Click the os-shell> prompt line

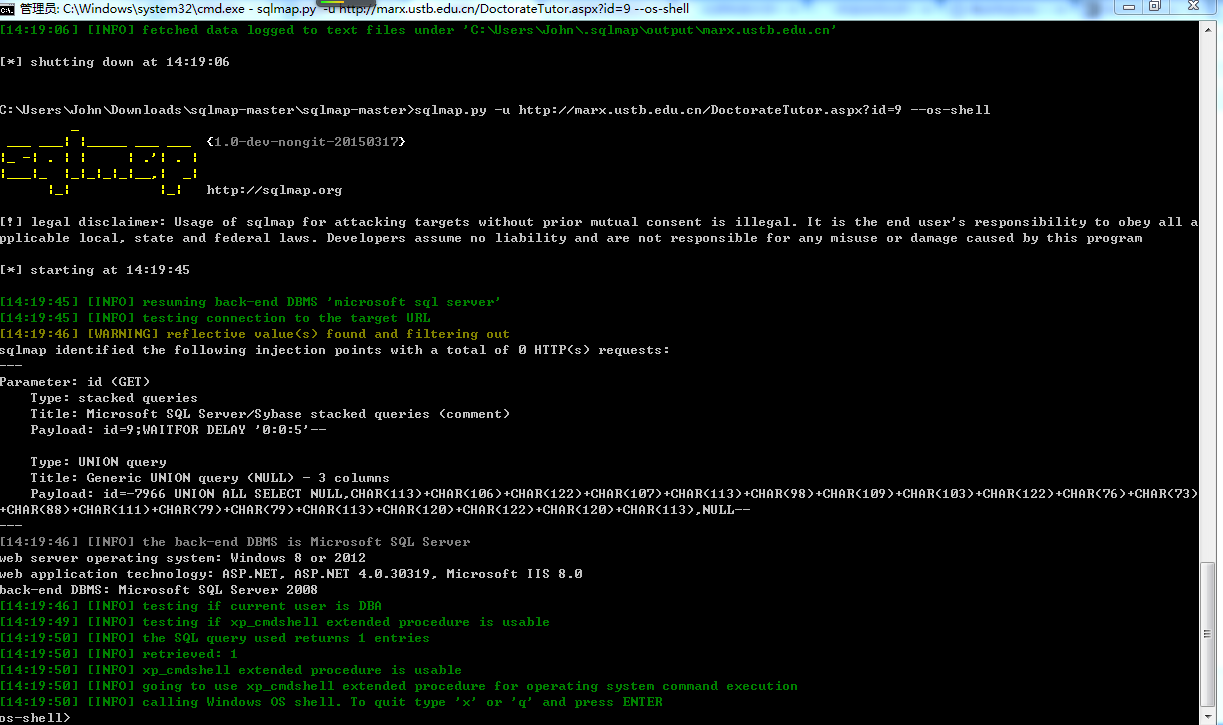click(36, 718)
